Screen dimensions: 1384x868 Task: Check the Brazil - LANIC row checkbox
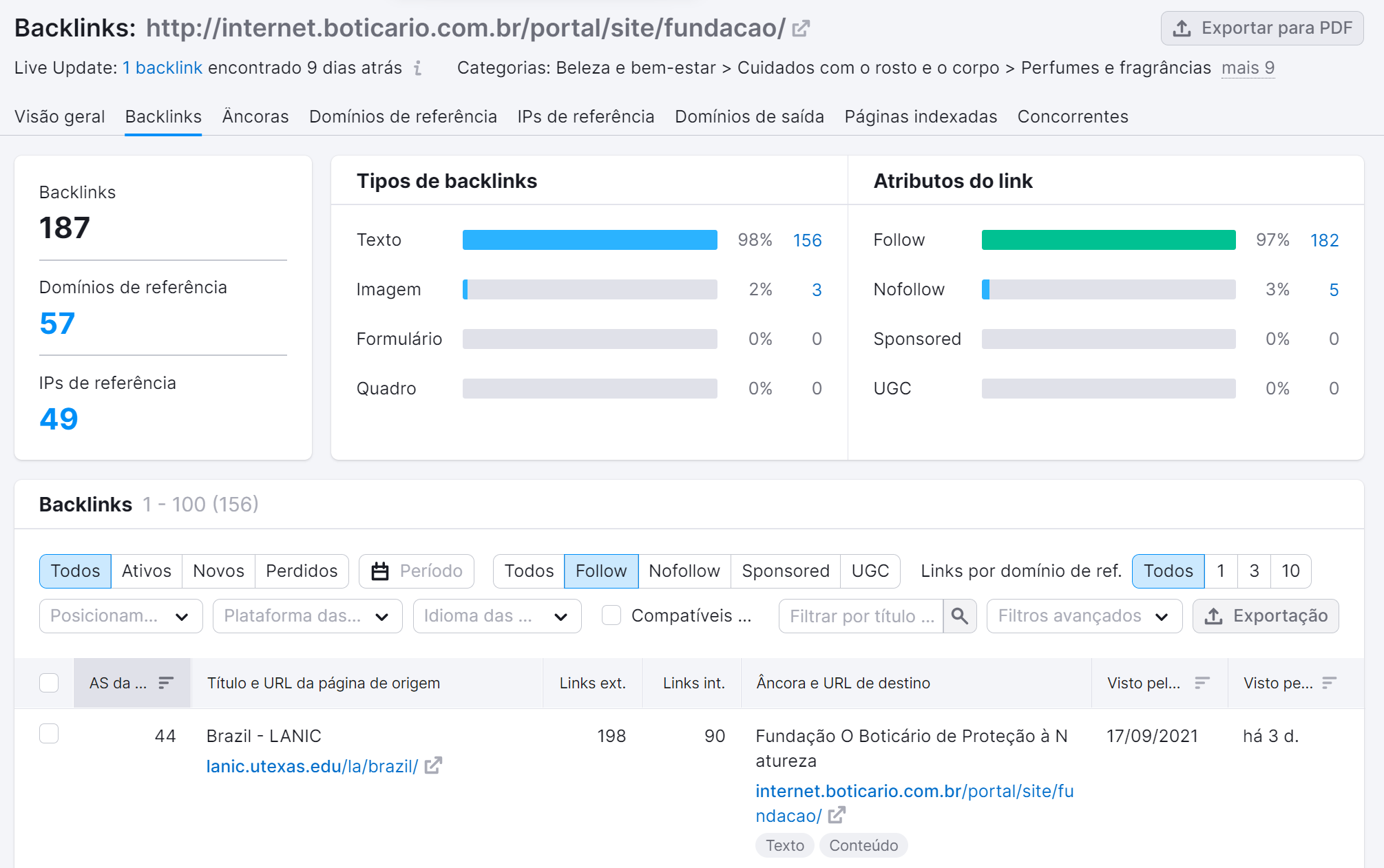49,734
